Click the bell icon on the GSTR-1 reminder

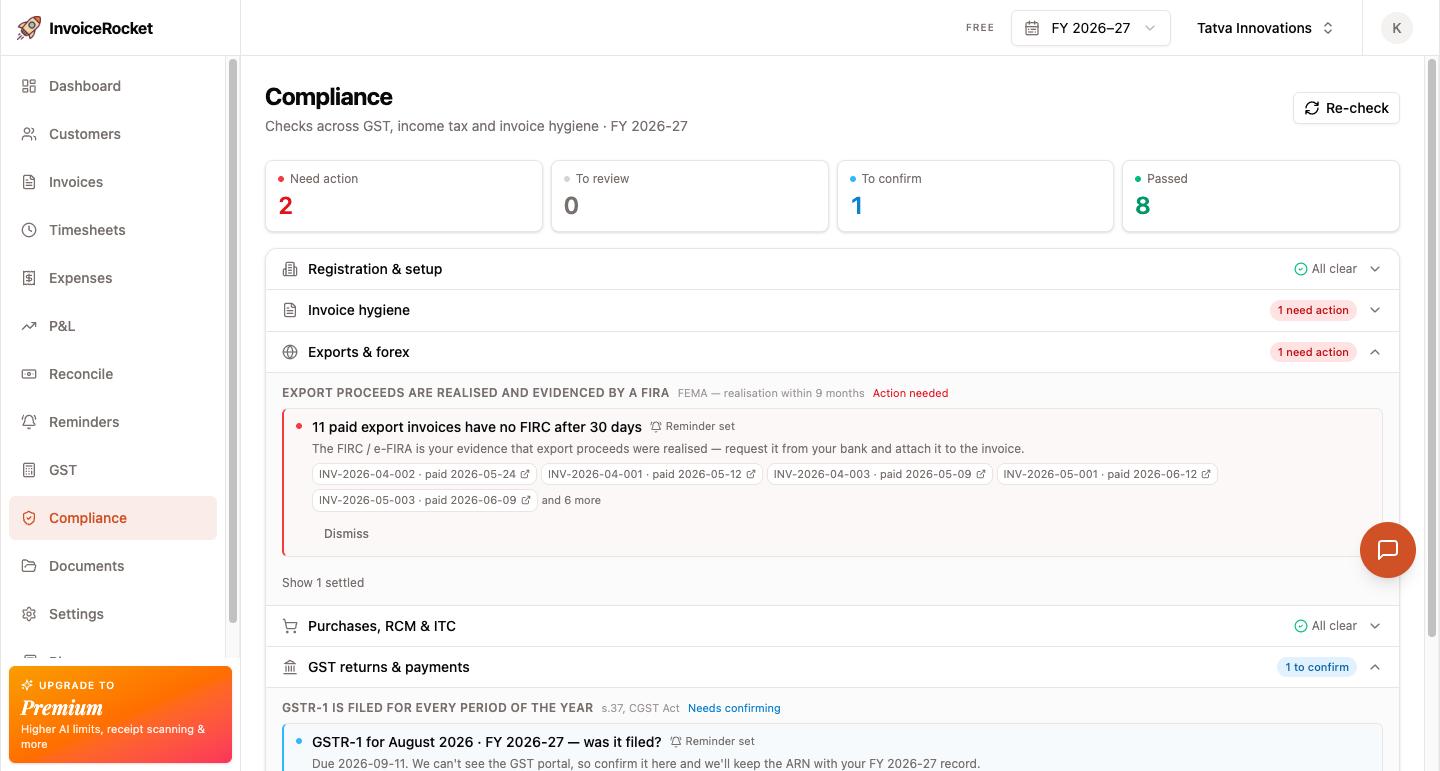[x=676, y=741]
